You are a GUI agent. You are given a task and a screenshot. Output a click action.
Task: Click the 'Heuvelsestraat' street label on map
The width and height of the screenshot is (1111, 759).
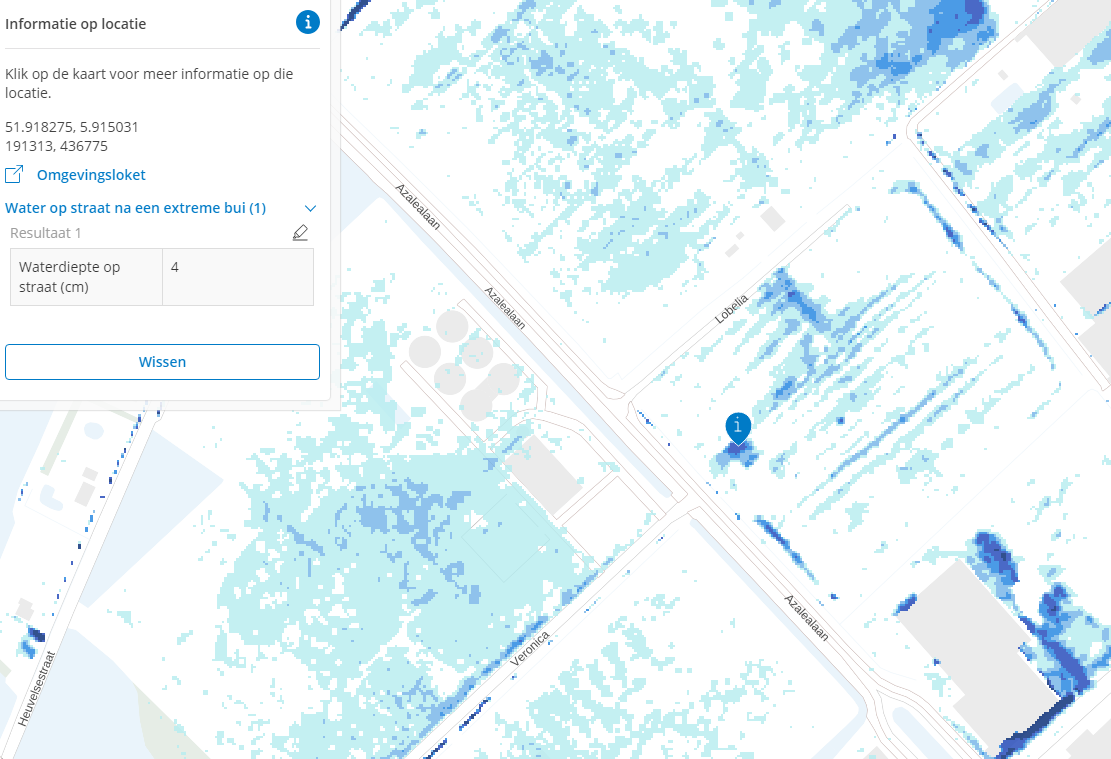pos(37,688)
